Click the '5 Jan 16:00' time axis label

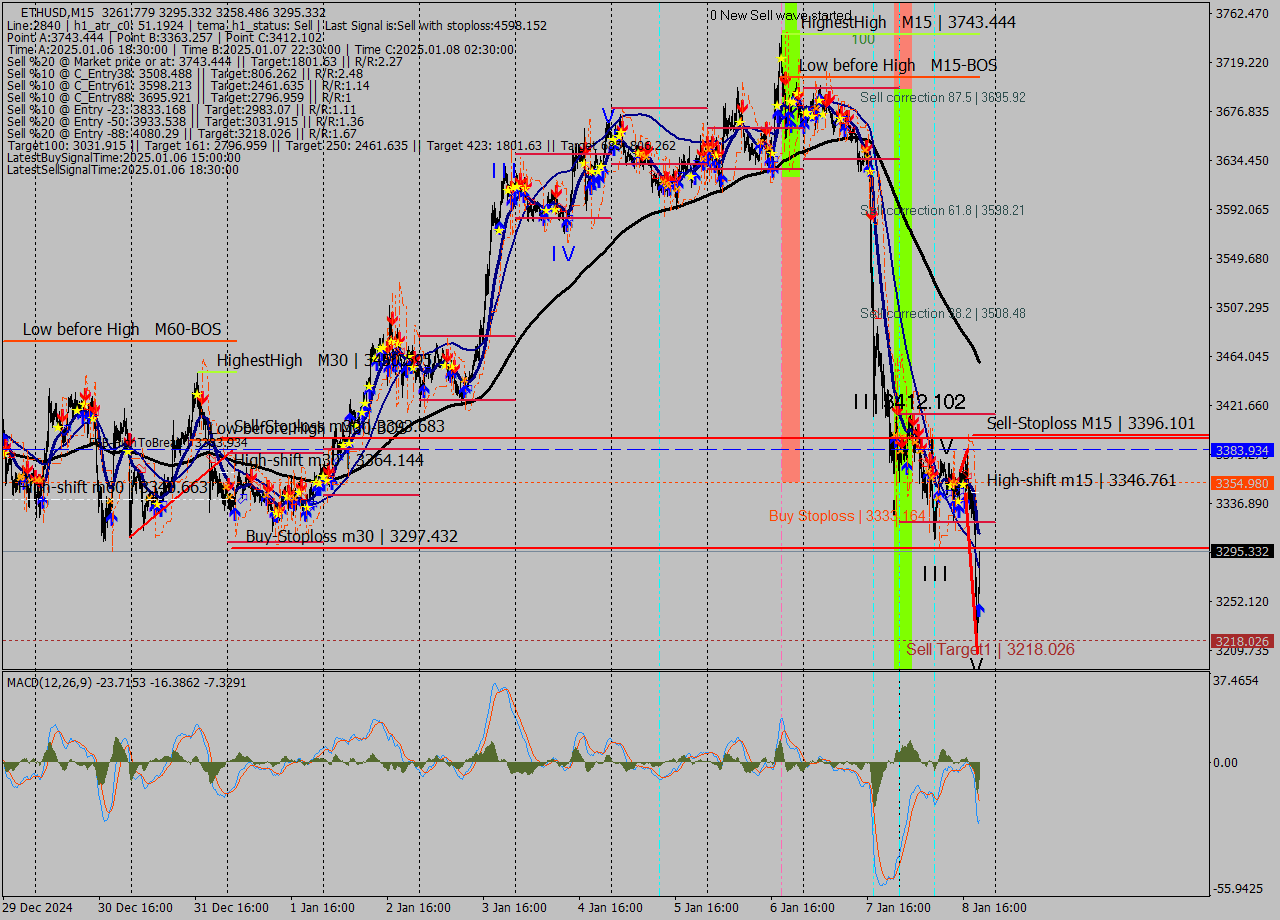(706, 908)
